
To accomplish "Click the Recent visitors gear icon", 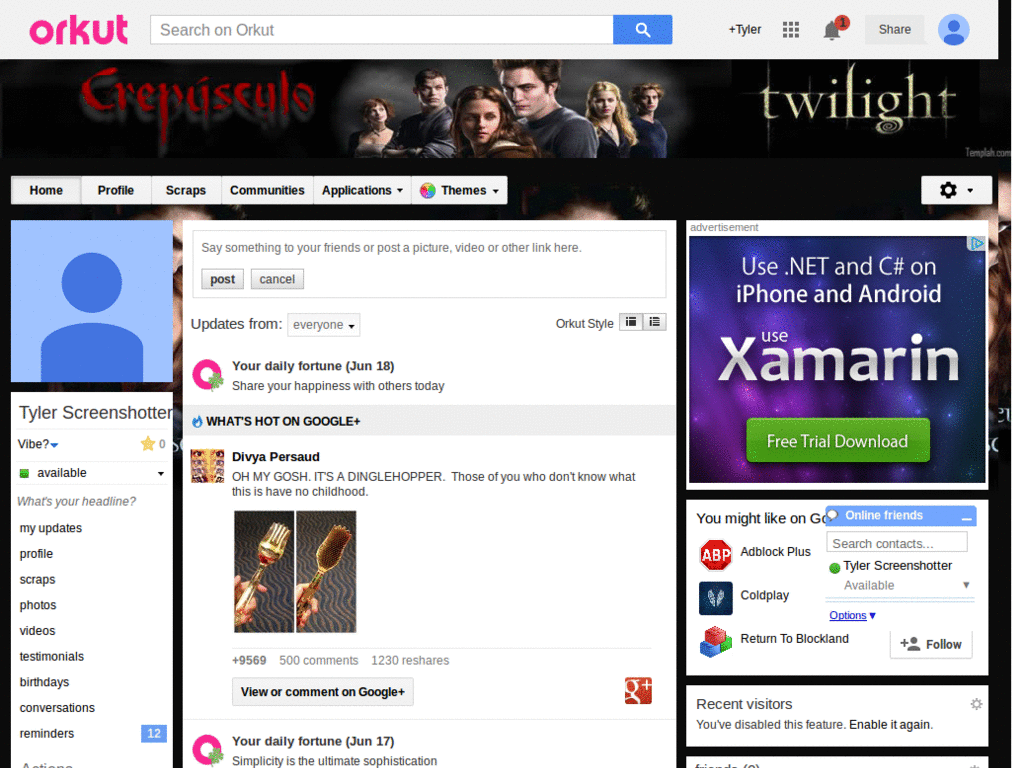I will [x=976, y=704].
